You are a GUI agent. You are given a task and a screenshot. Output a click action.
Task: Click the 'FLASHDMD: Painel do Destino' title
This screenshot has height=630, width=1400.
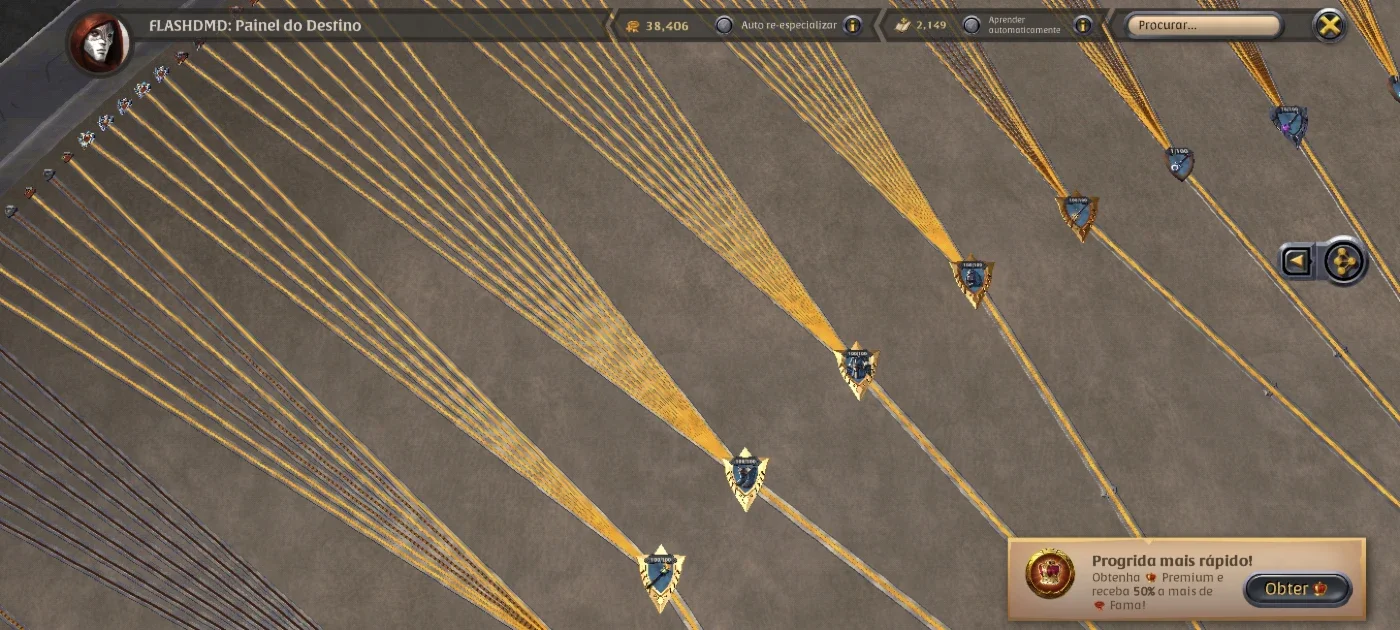click(255, 25)
